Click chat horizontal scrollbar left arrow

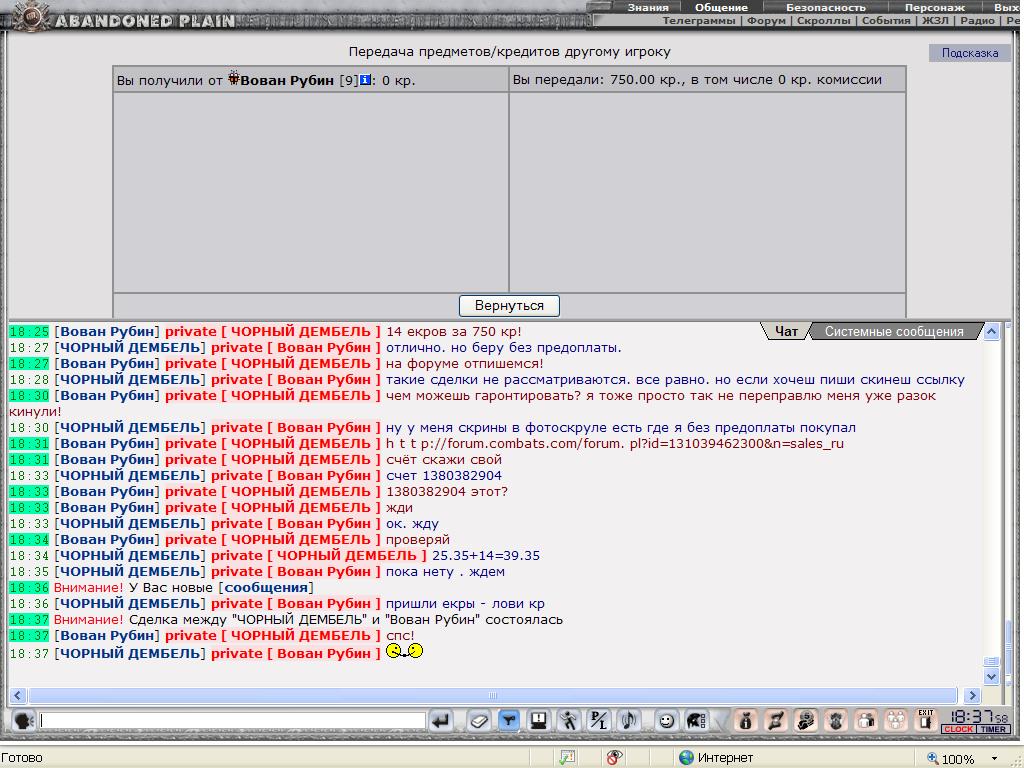coord(18,696)
